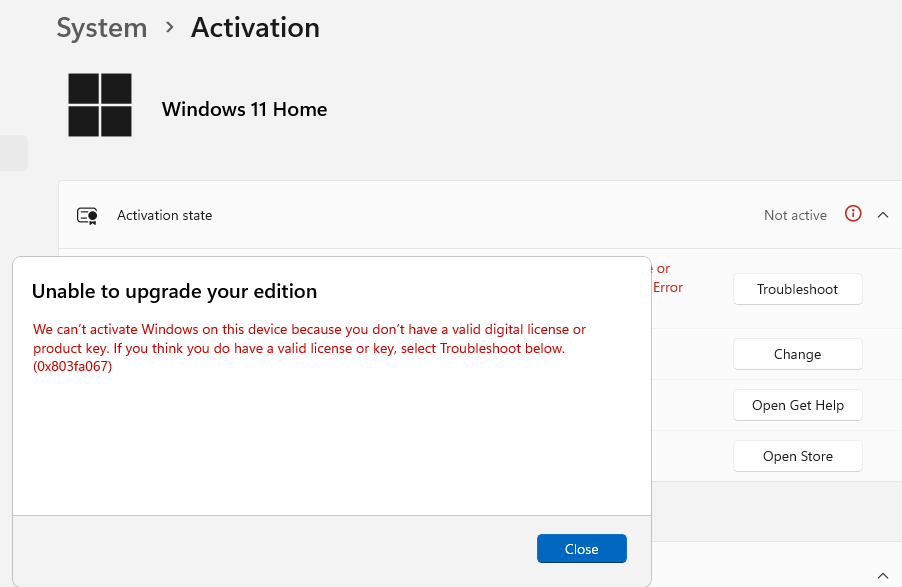Screen dimensions: 902x587
Task: Click the dialog title 'Unable to upgrade your edition'
Action: 174,291
